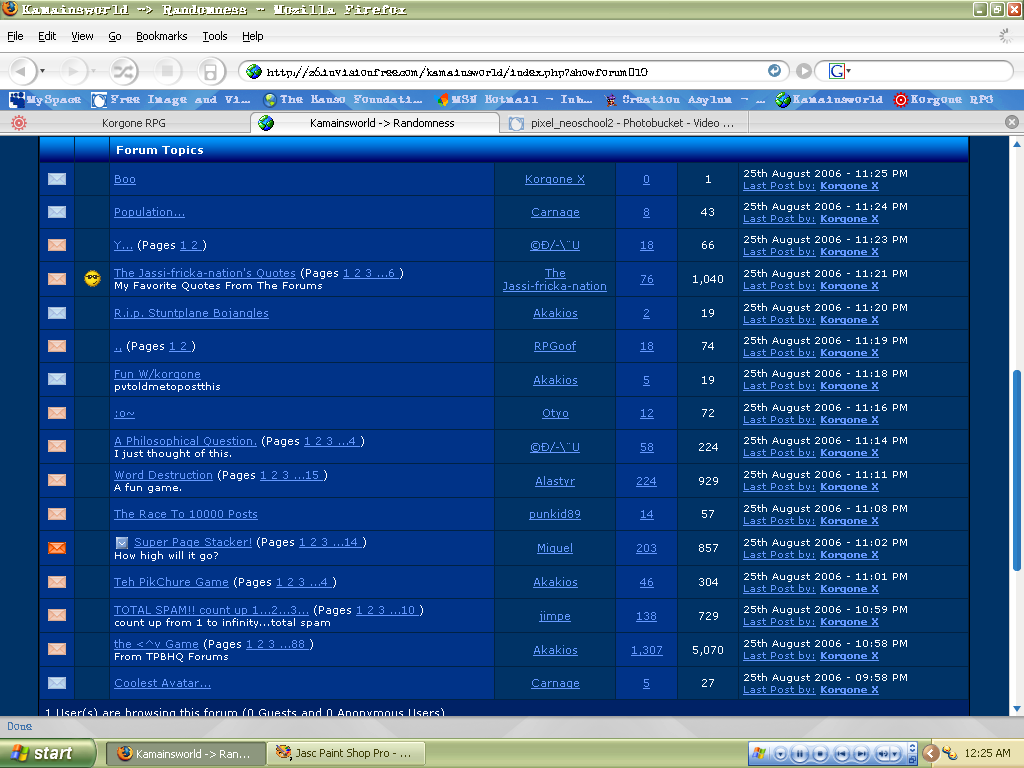The width and height of the screenshot is (1024, 768).
Task: Select the Kamainsworld Randomness tab
Action: point(375,123)
